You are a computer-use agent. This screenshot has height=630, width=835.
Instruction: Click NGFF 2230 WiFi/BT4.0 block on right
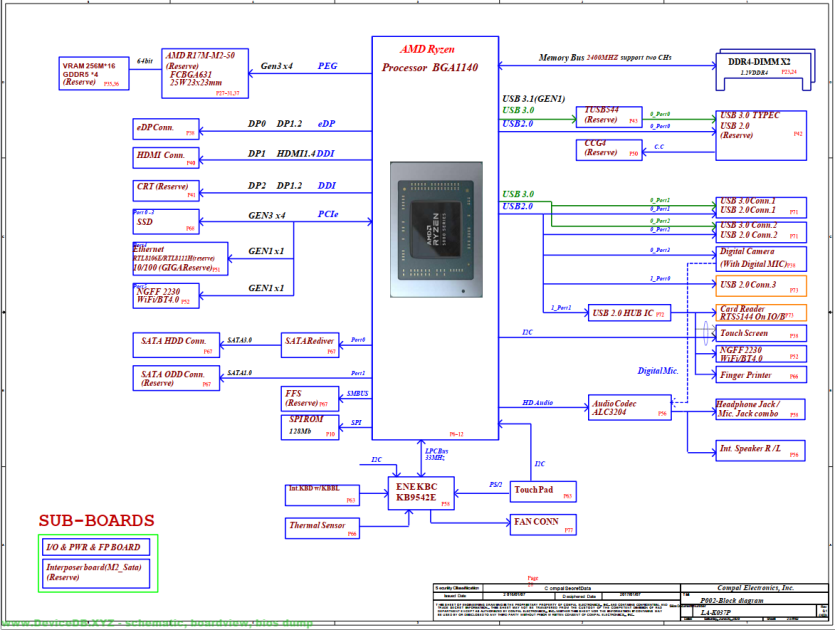pyautogui.click(x=761, y=354)
